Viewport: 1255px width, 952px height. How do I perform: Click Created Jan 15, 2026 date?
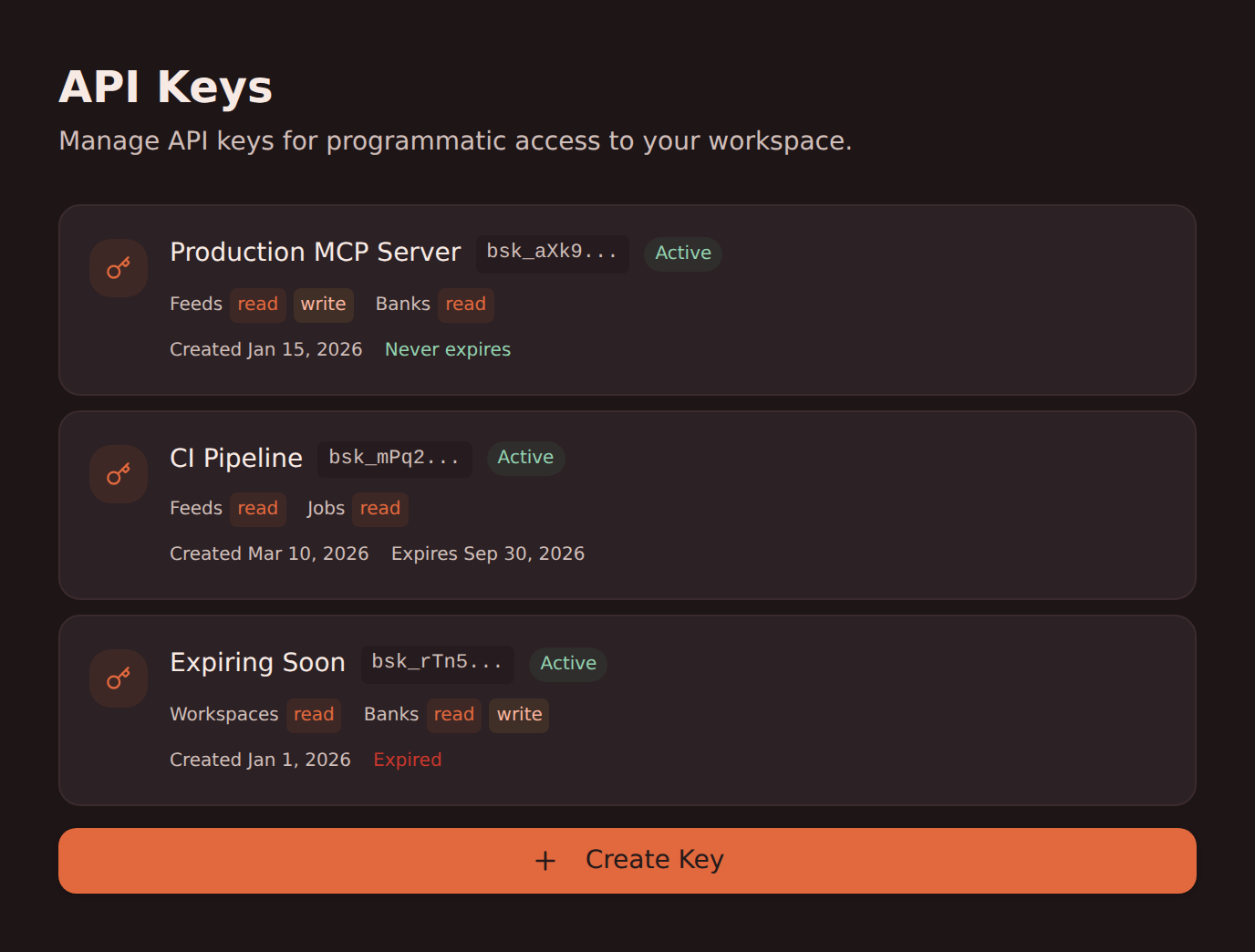click(x=266, y=350)
